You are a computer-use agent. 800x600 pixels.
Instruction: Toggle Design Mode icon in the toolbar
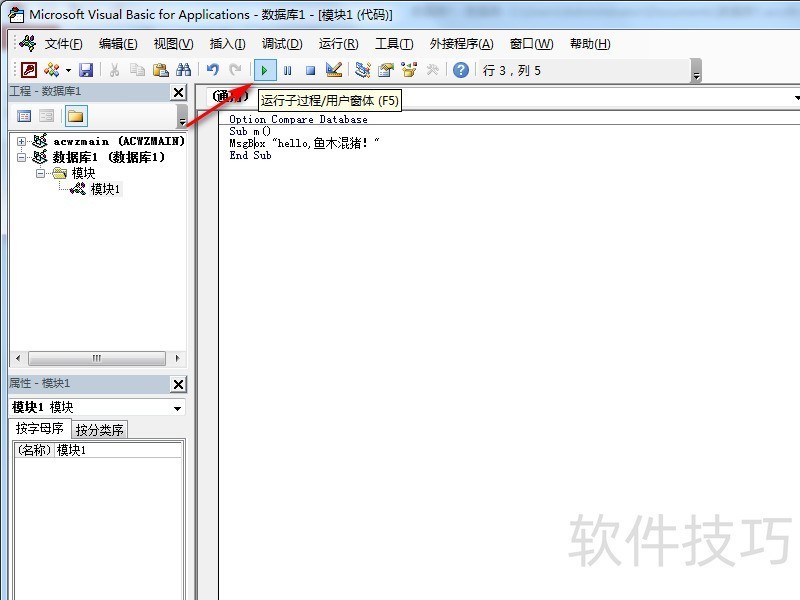334,70
